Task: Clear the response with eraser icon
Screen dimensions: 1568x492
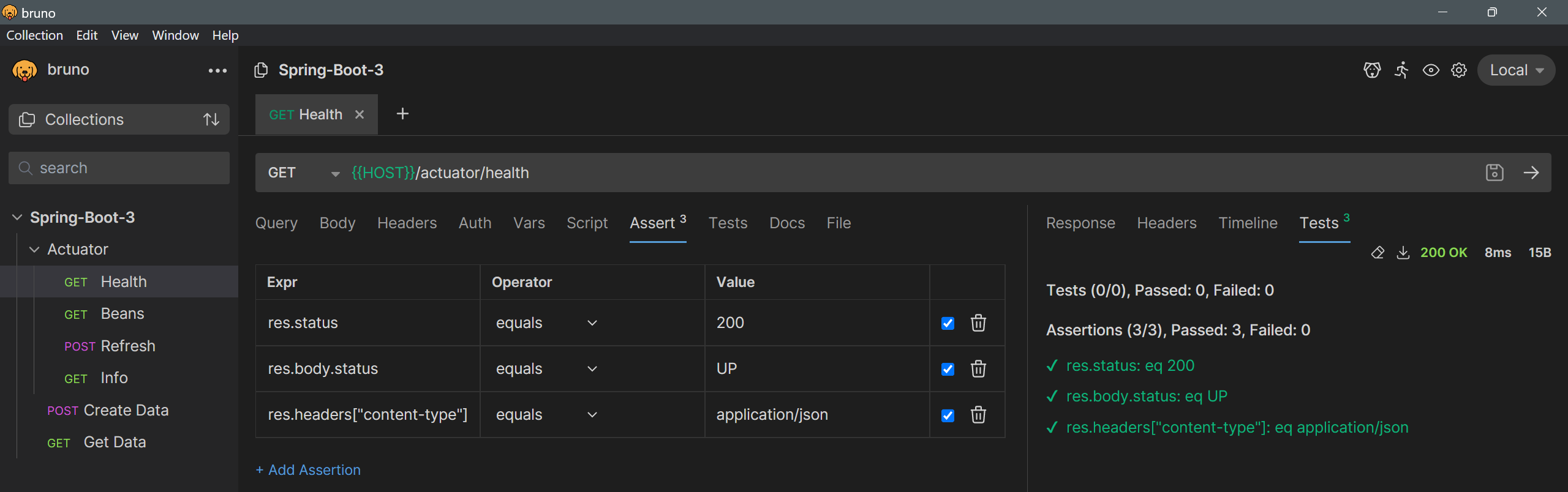Action: point(1378,253)
